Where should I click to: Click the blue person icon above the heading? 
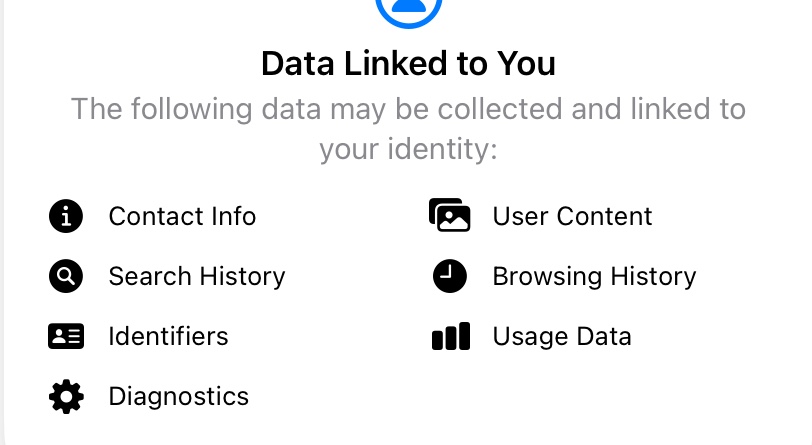click(x=408, y=8)
